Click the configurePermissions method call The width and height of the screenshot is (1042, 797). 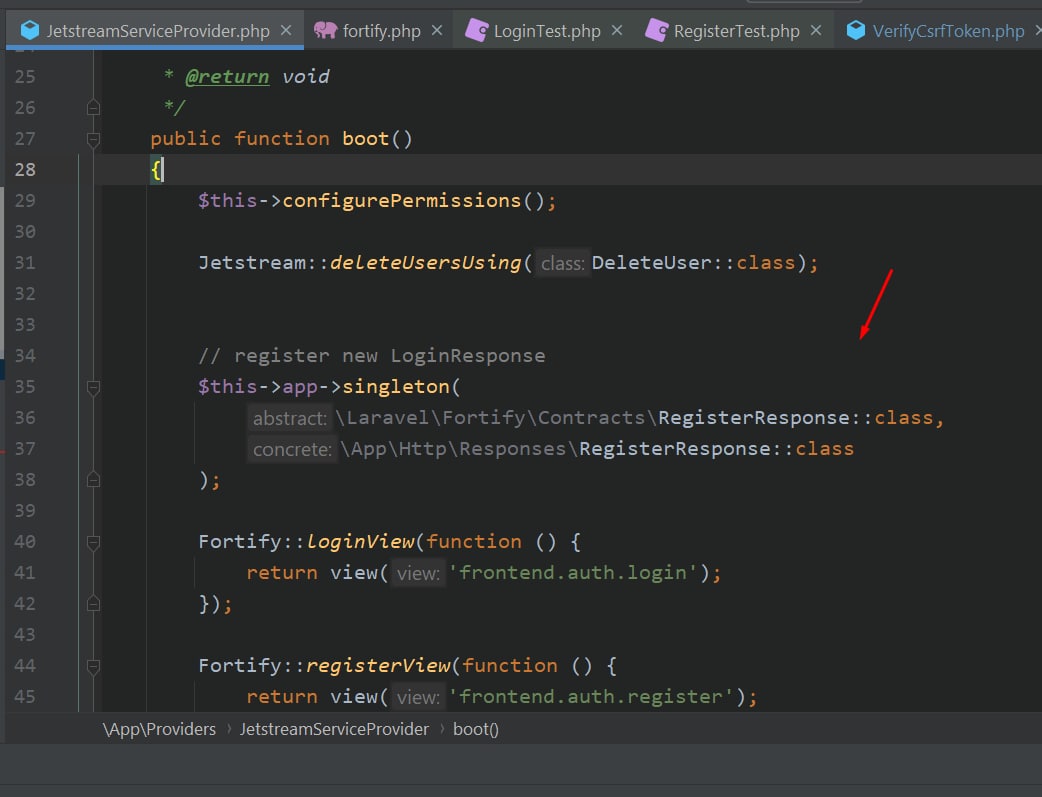(401, 201)
